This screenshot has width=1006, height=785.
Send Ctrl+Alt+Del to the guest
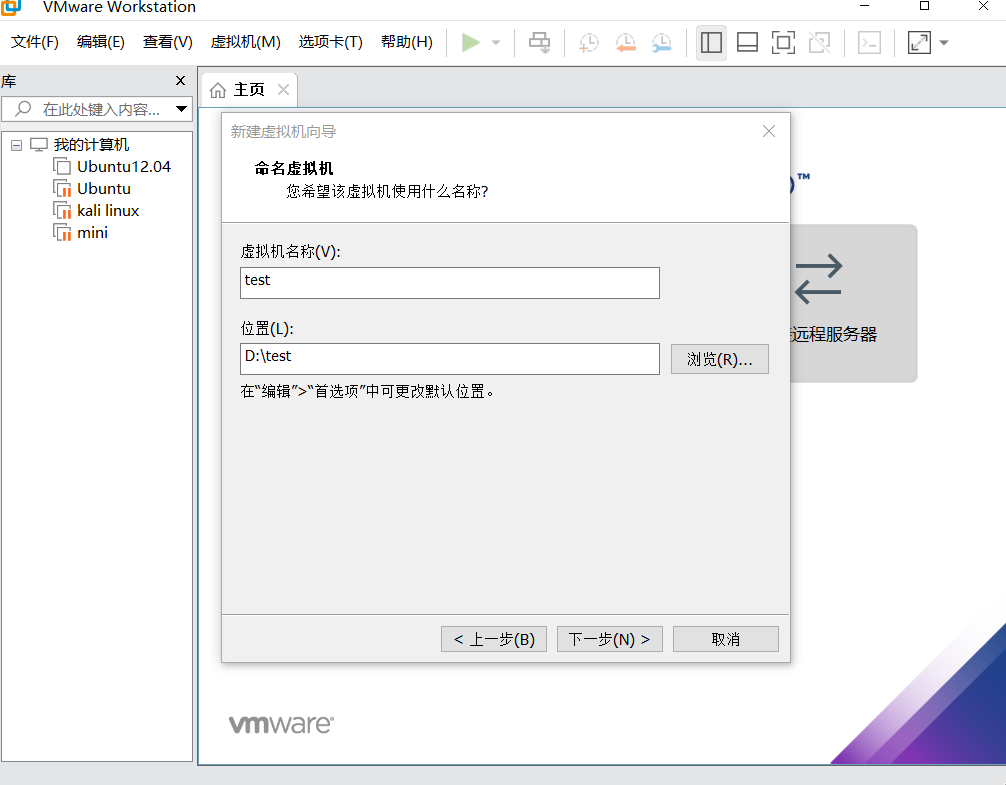539,42
